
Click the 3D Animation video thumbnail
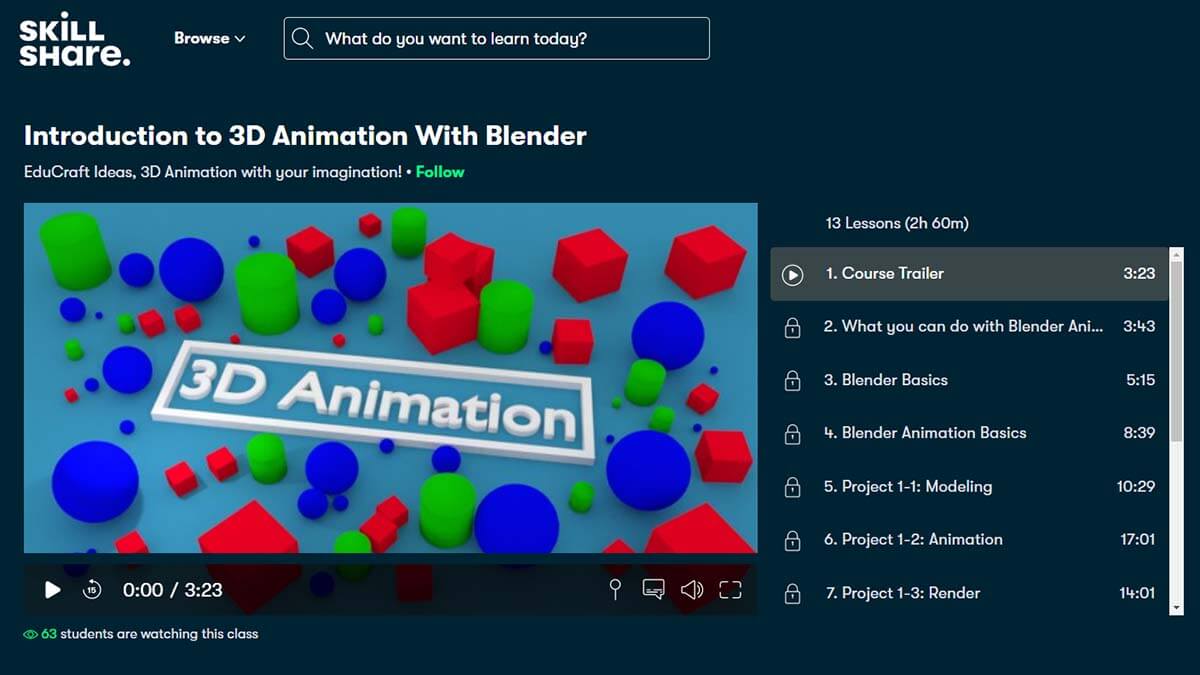[390, 378]
